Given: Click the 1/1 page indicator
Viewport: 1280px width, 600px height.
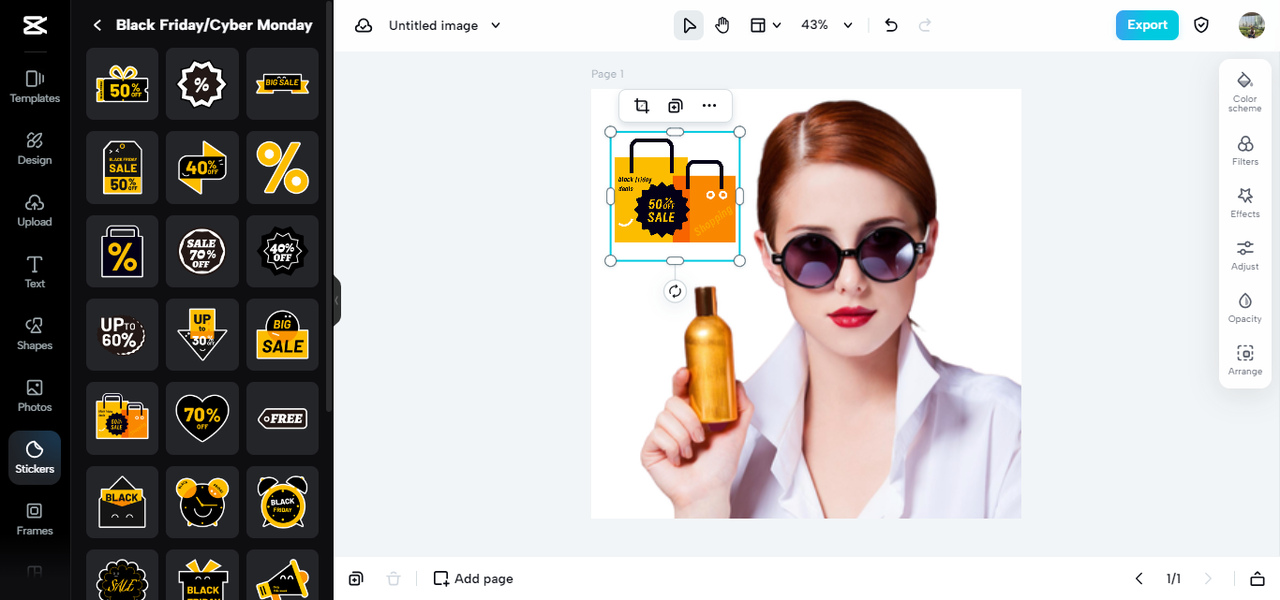Looking at the screenshot, I should [x=1173, y=579].
